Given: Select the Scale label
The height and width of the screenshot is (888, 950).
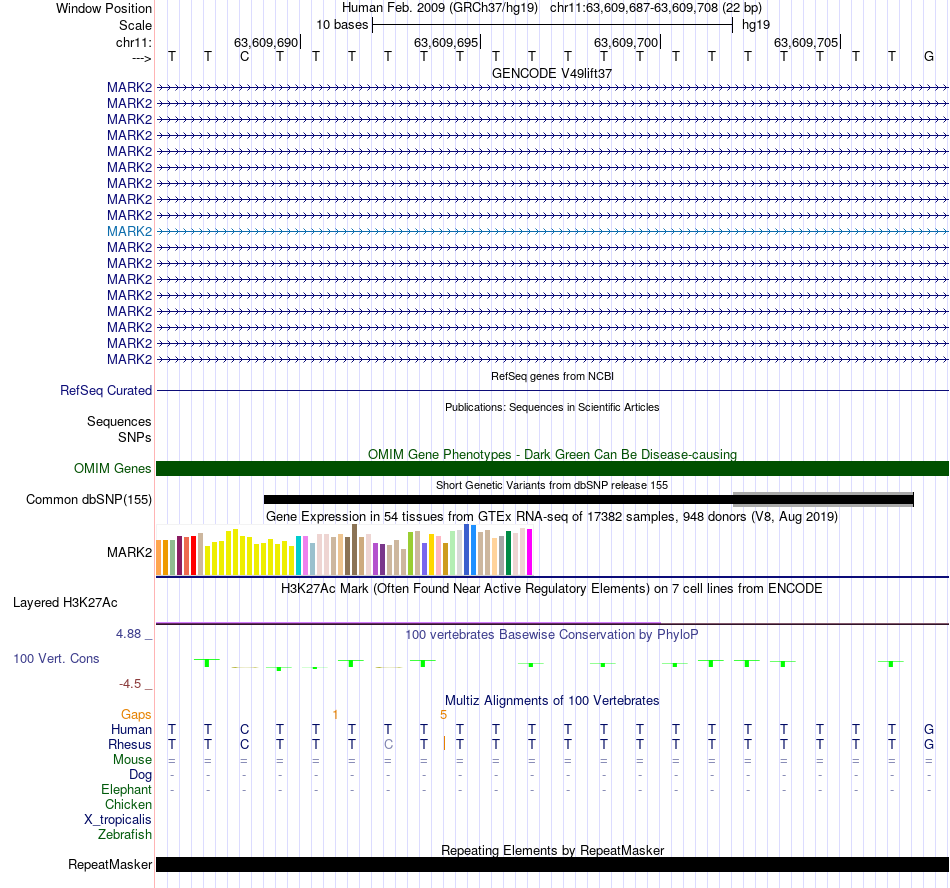Looking at the screenshot, I should pos(135,25).
